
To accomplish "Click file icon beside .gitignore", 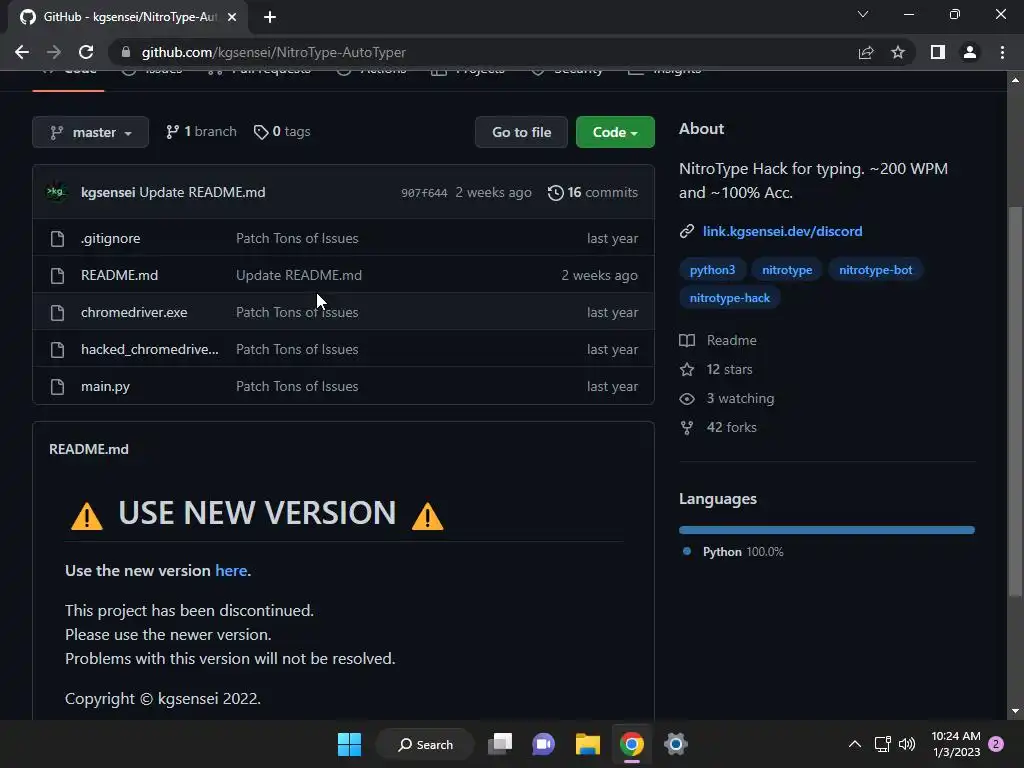I will [57, 238].
